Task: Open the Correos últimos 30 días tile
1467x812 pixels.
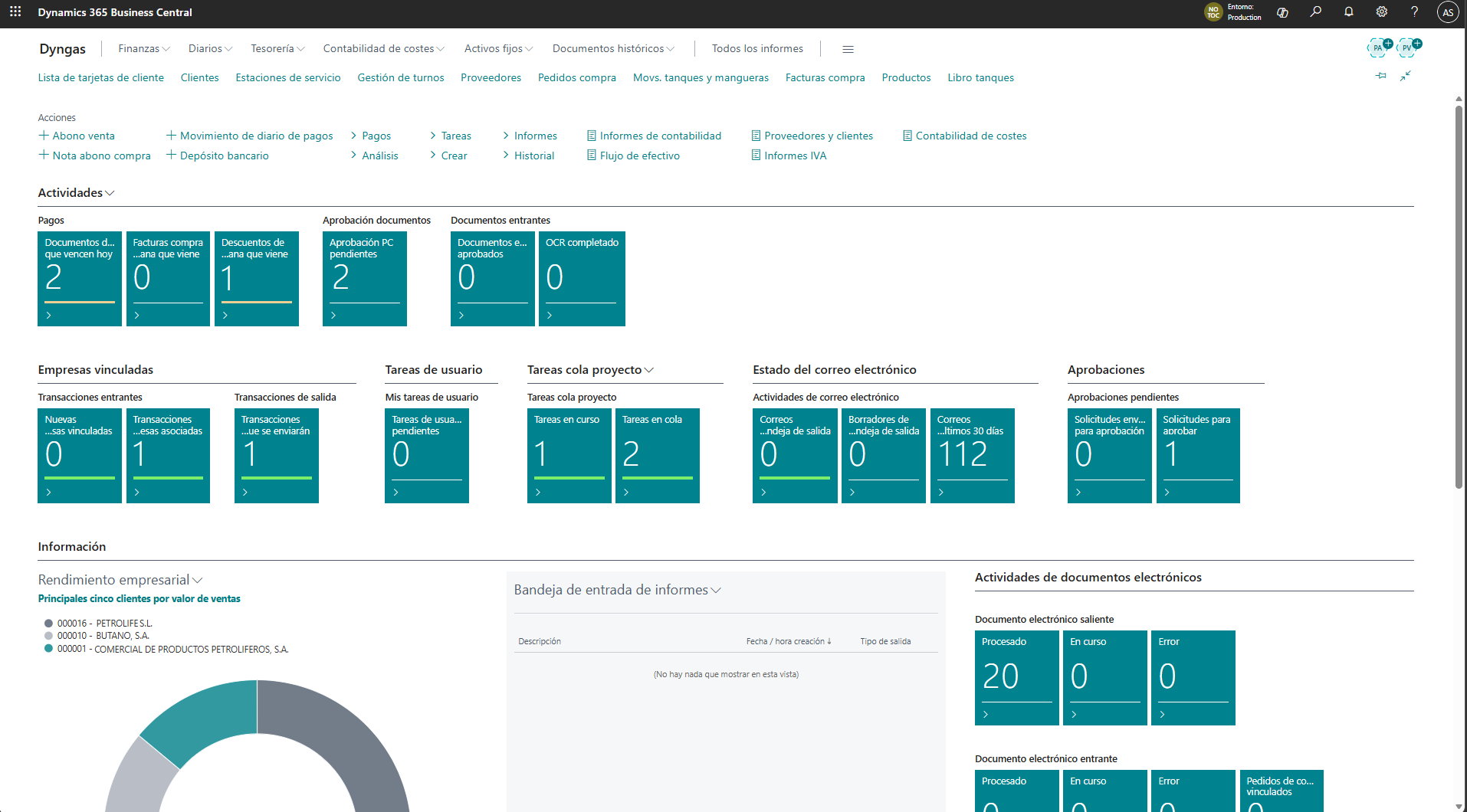Action: point(972,455)
